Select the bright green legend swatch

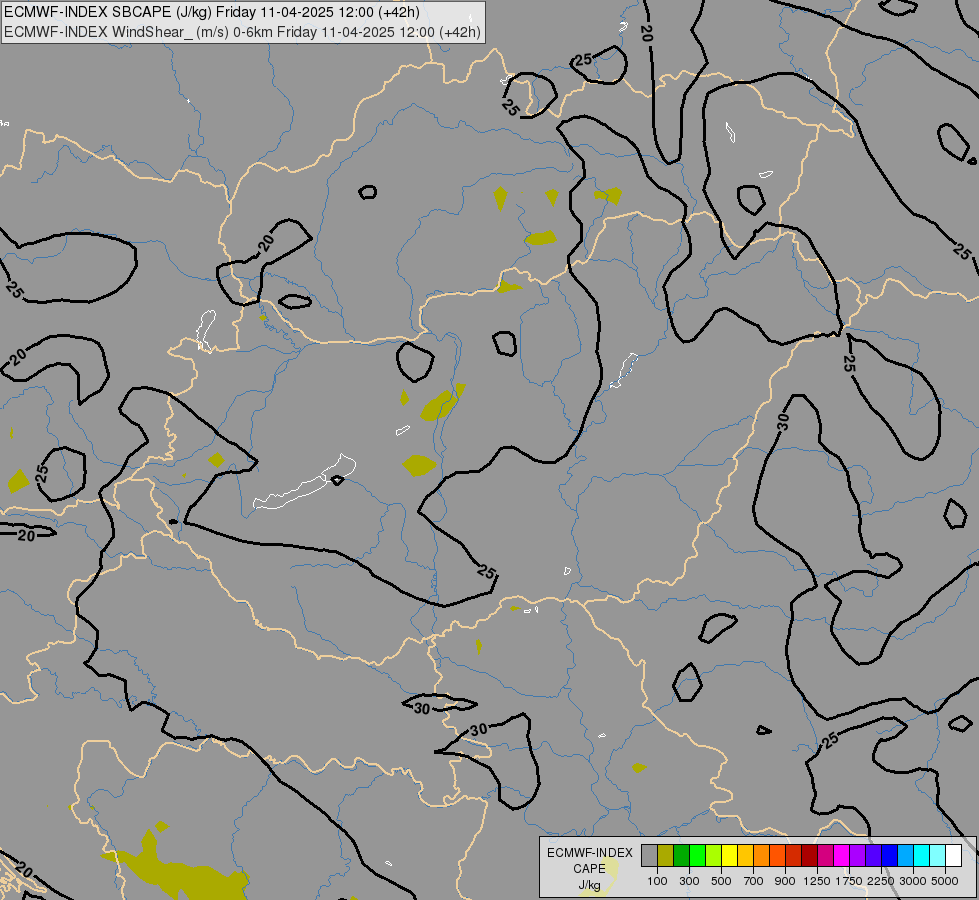tap(697, 855)
